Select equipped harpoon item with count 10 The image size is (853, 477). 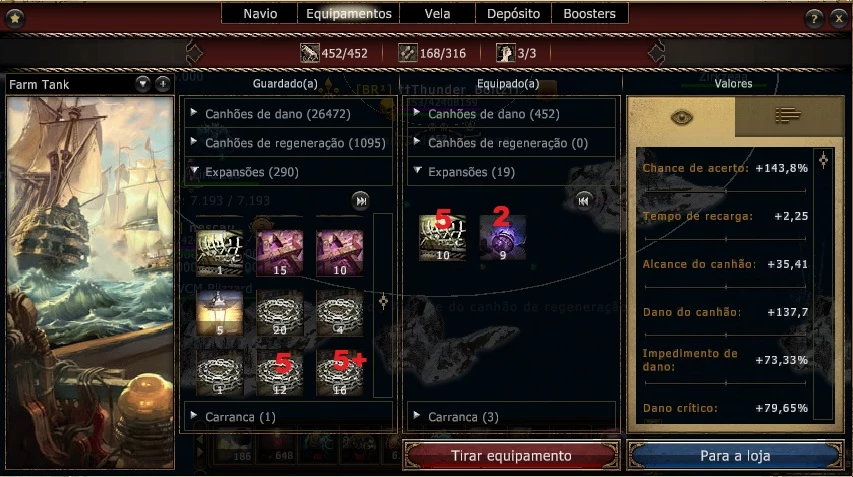pyautogui.click(x=442, y=238)
